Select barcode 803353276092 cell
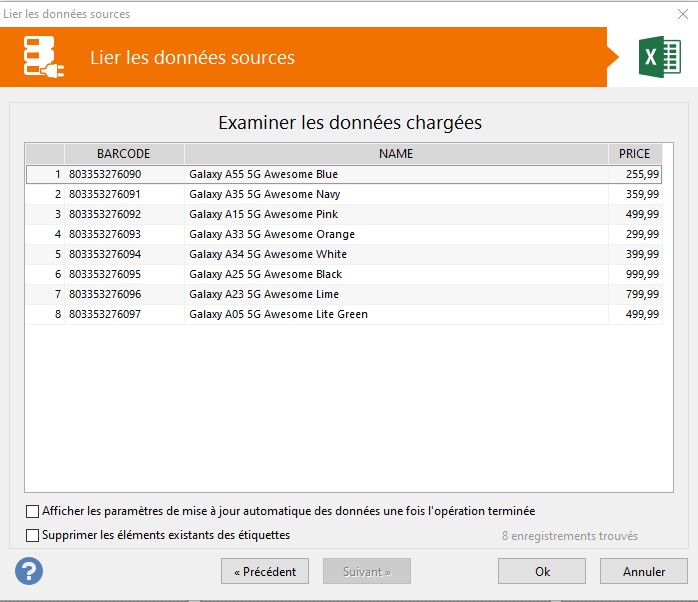Screen dimensions: 698x602 click(124, 214)
